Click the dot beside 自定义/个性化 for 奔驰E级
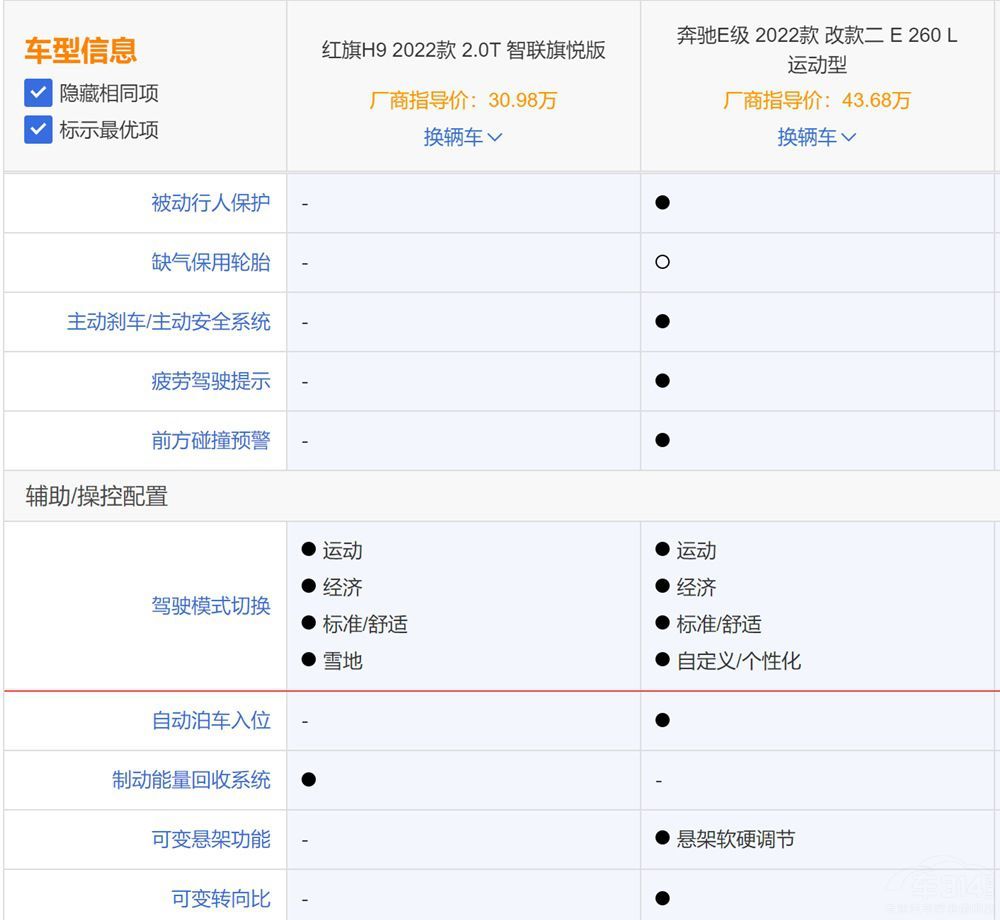 pos(662,661)
